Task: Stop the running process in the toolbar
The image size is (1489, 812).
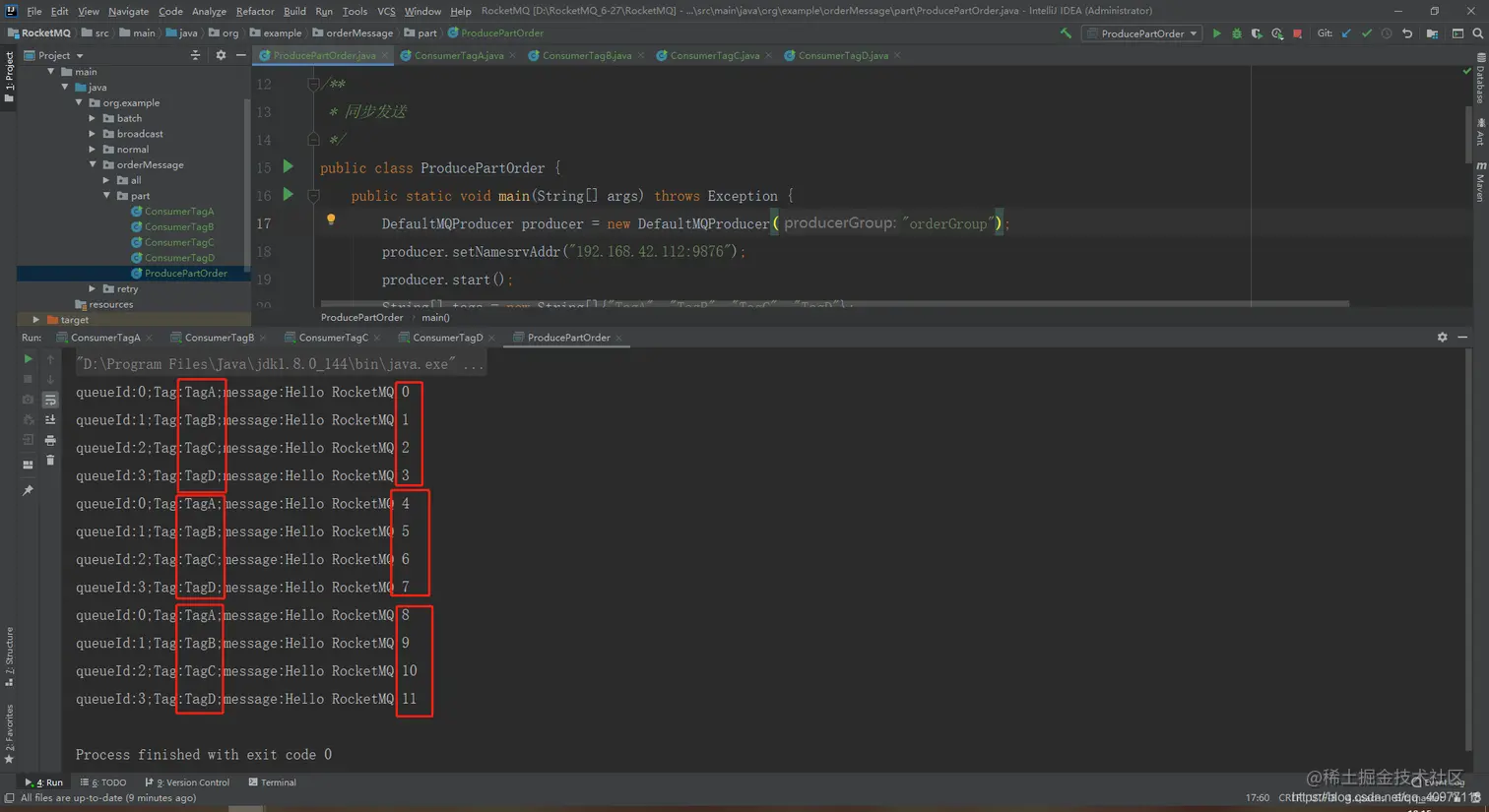Action: [1298, 33]
